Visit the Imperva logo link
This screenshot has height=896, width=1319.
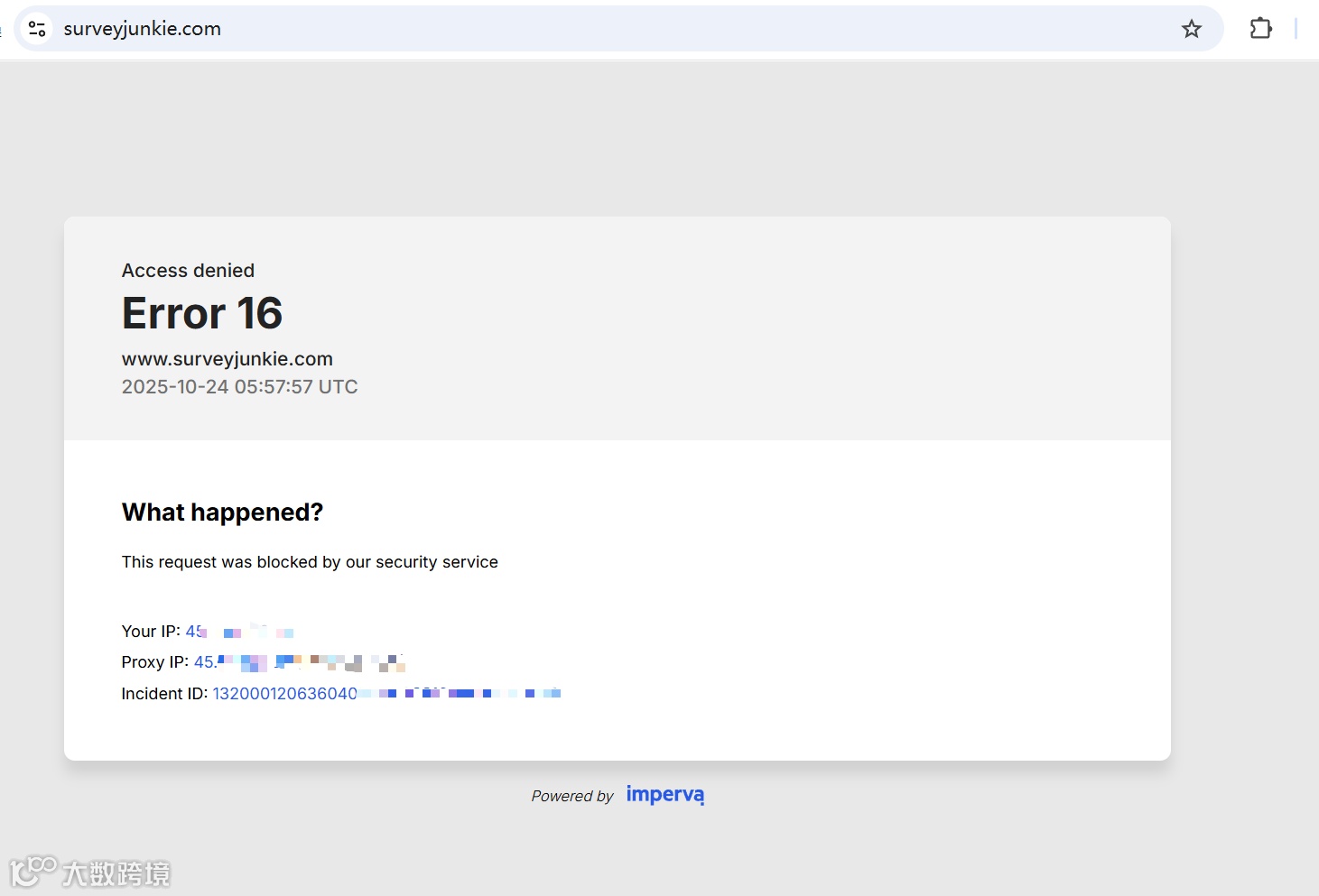pos(665,795)
